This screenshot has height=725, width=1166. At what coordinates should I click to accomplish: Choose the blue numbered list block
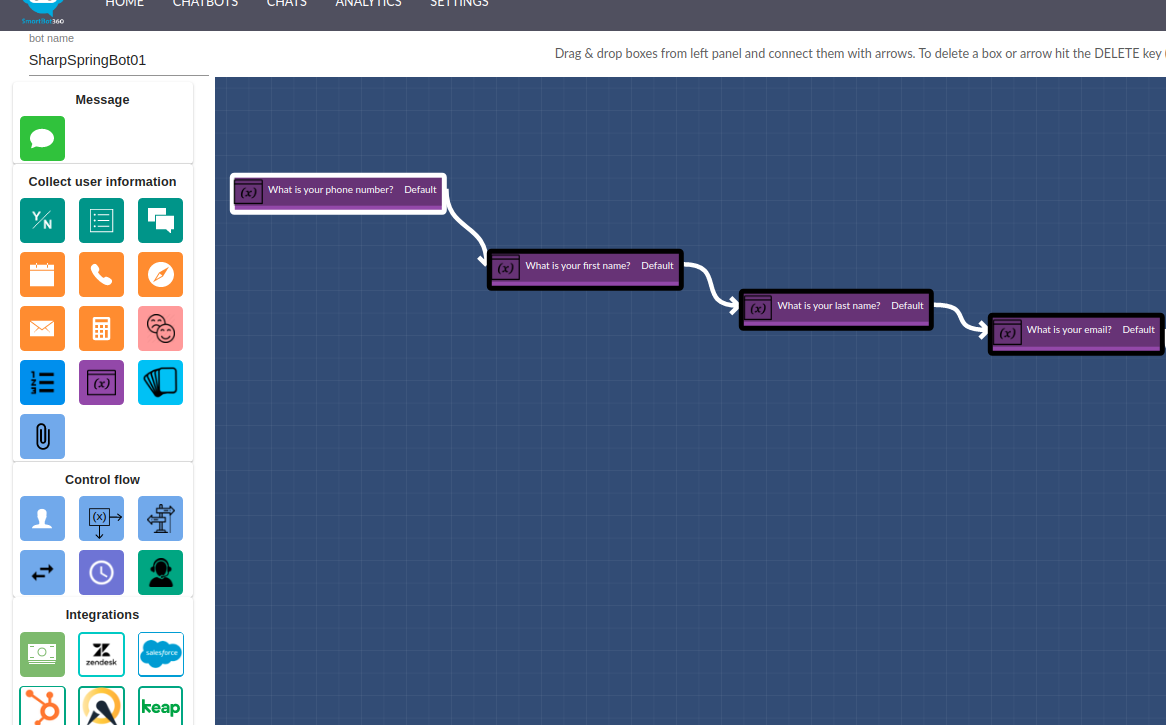tap(42, 382)
